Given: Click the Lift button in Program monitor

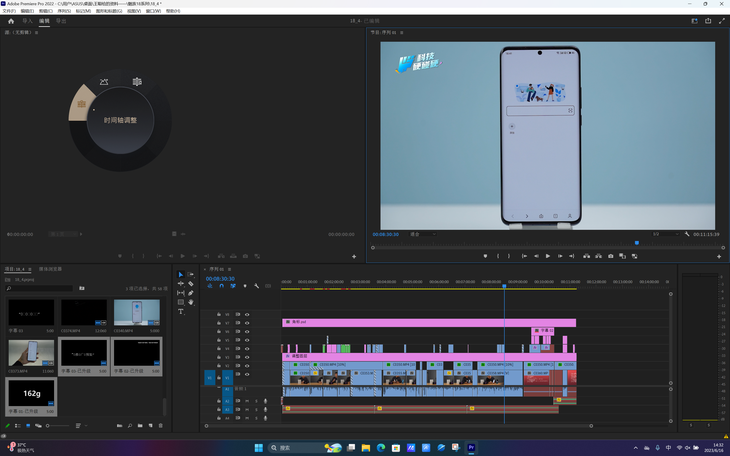Looking at the screenshot, I should (587, 256).
